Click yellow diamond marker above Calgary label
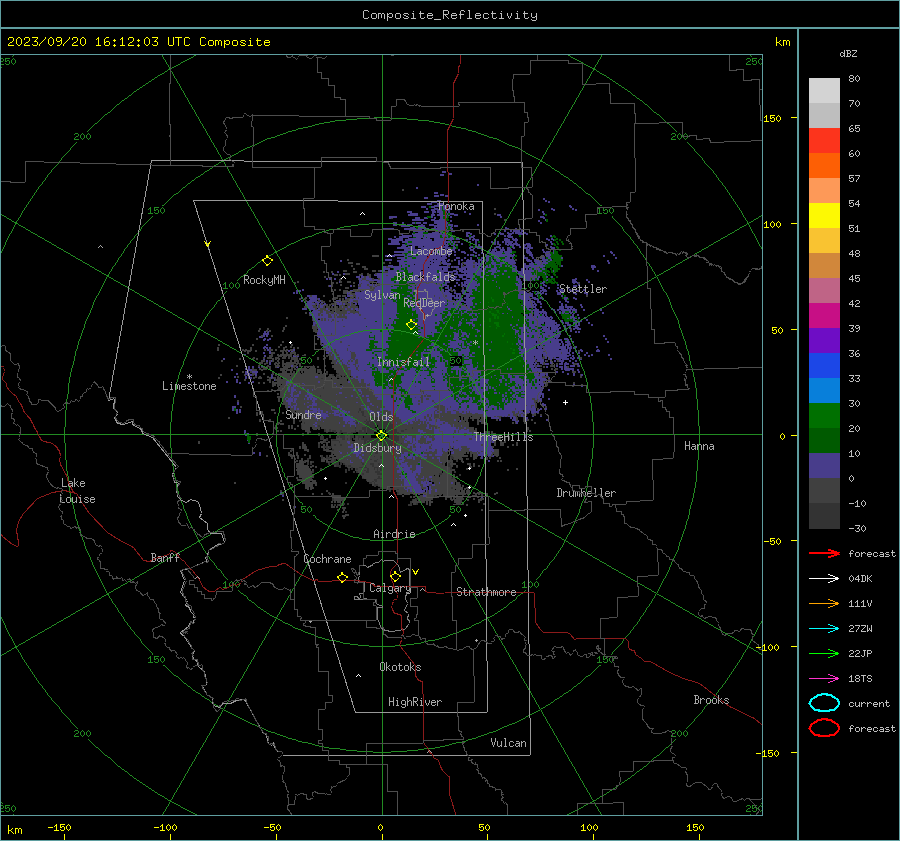900x841 pixels. click(x=395, y=576)
